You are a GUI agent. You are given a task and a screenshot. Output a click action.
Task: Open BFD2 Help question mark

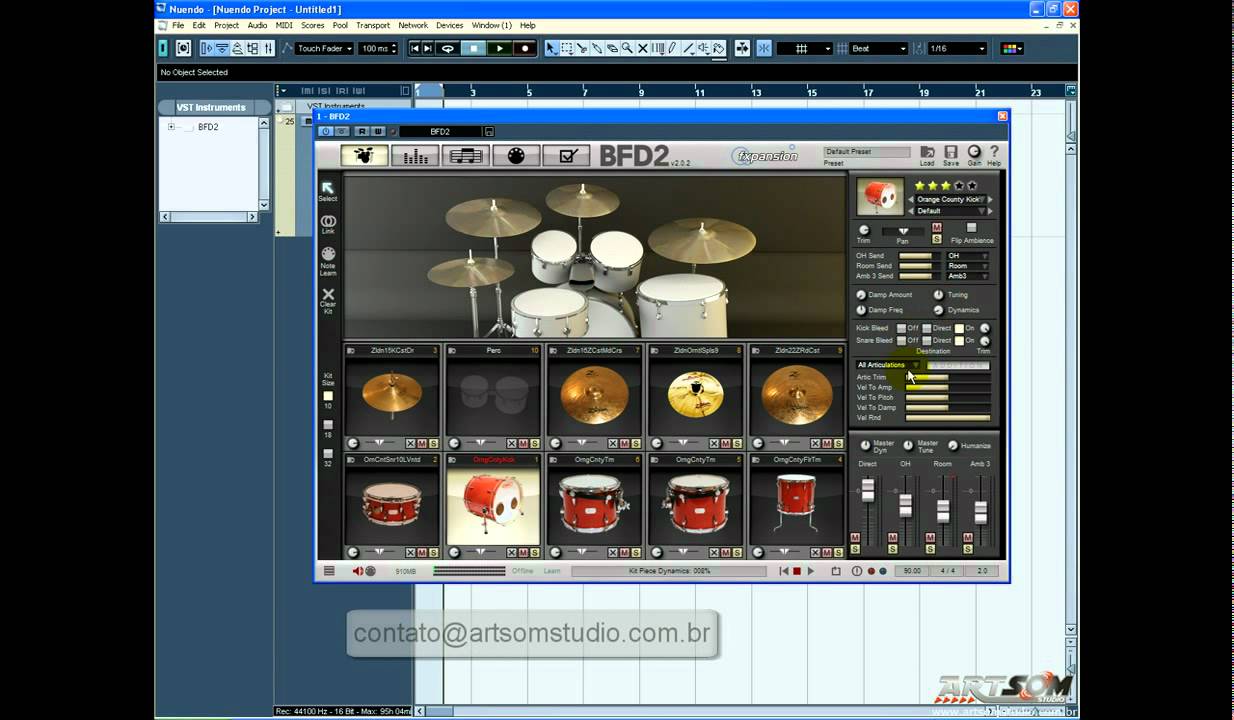pos(994,155)
